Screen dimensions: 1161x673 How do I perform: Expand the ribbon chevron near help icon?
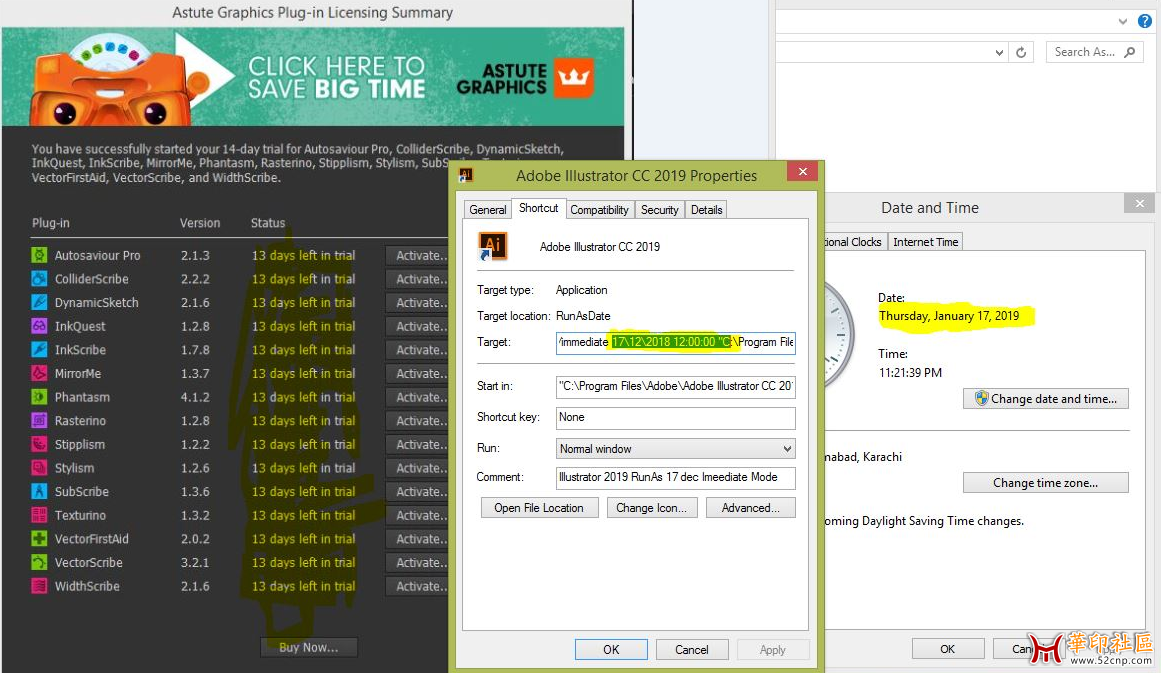point(1123,21)
